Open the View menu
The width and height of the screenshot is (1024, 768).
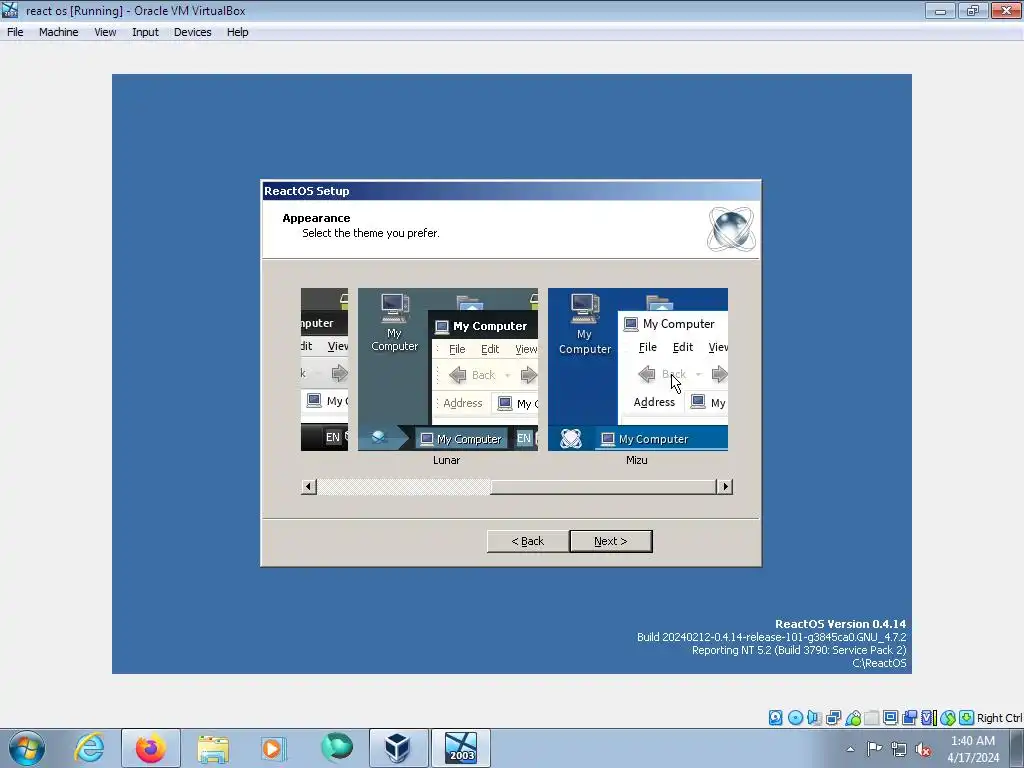[105, 32]
